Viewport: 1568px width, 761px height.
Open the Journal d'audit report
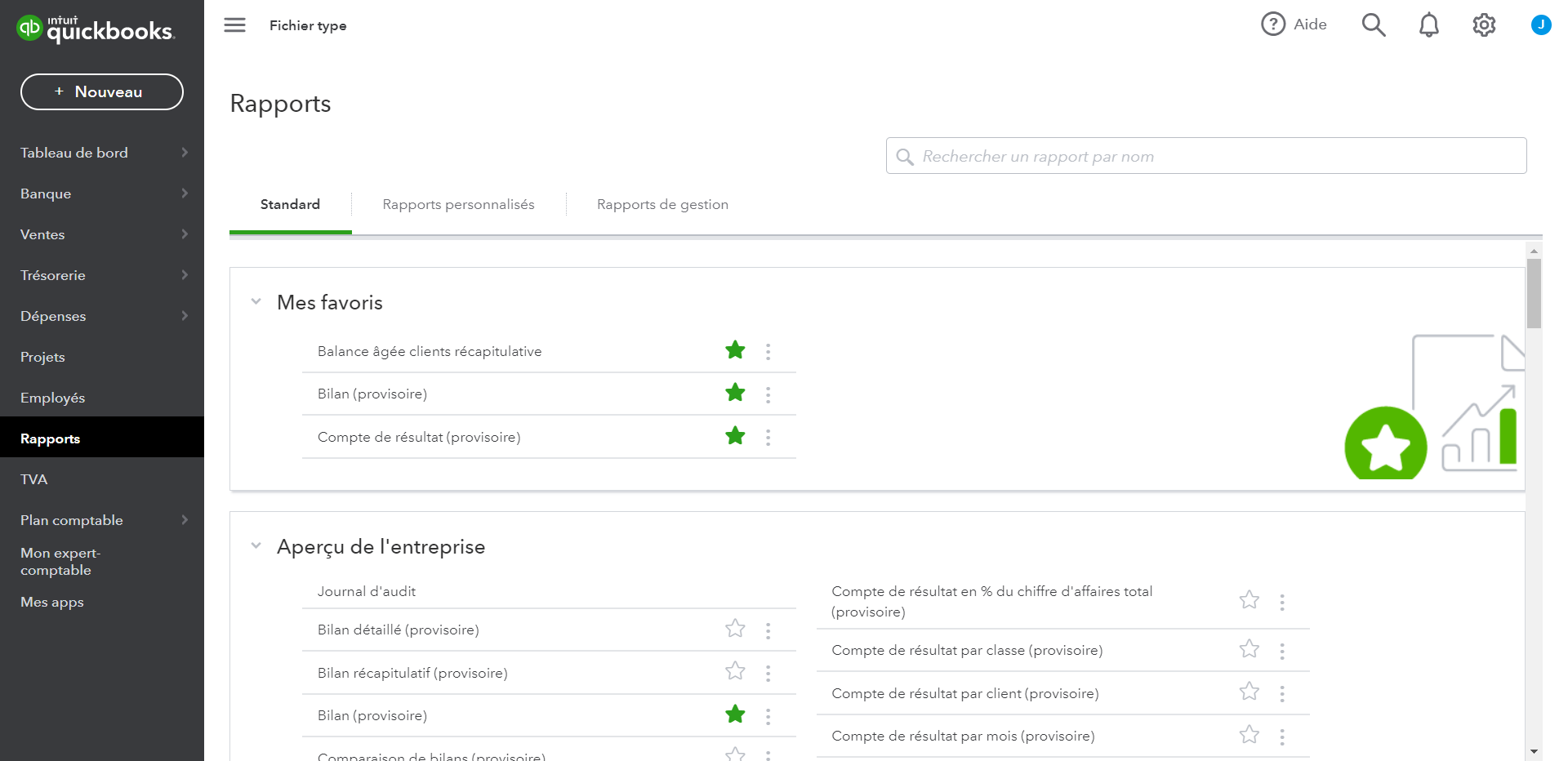[x=367, y=592]
